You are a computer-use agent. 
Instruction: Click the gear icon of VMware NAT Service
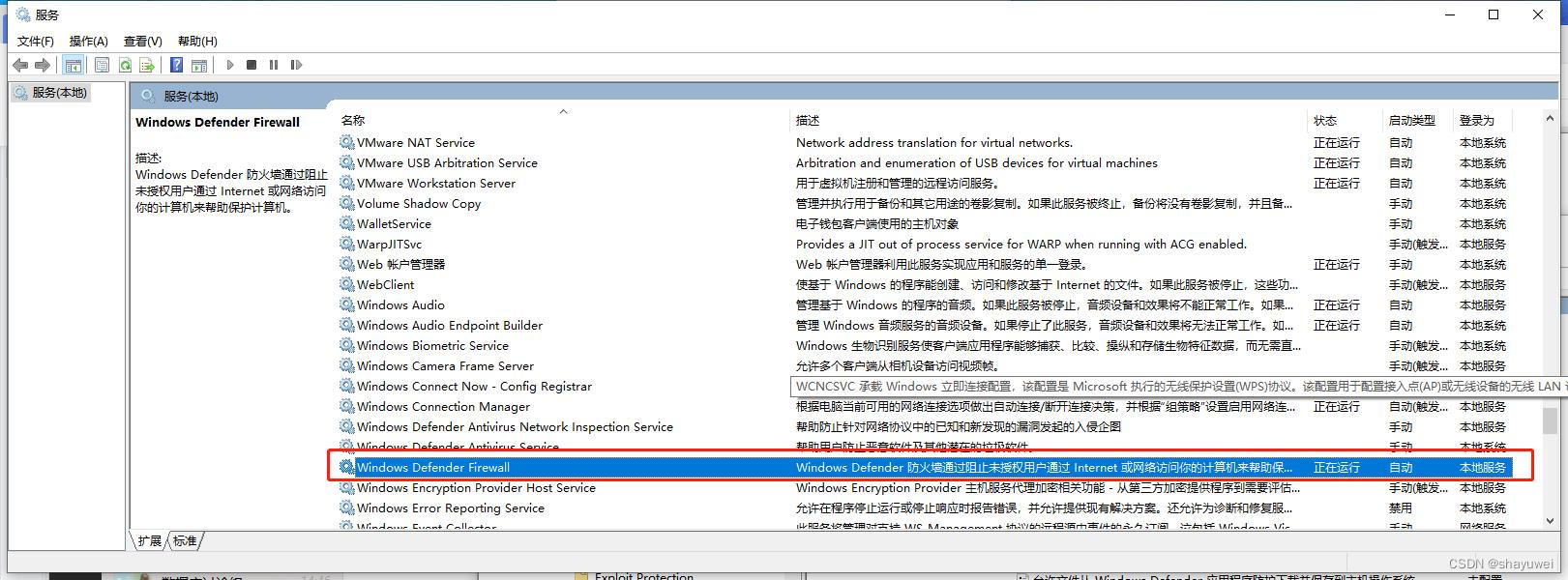(x=347, y=142)
